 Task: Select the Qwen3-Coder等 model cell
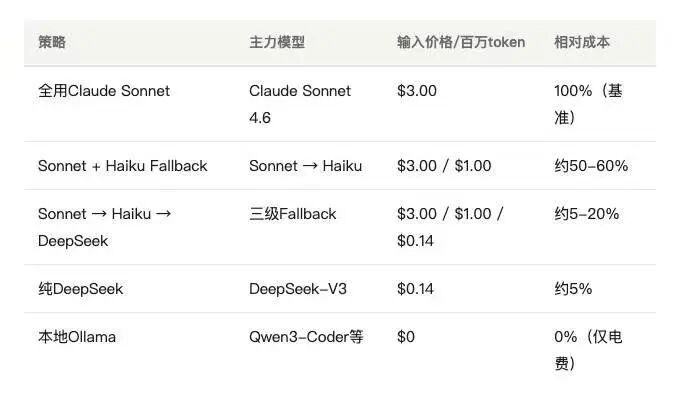point(305,337)
